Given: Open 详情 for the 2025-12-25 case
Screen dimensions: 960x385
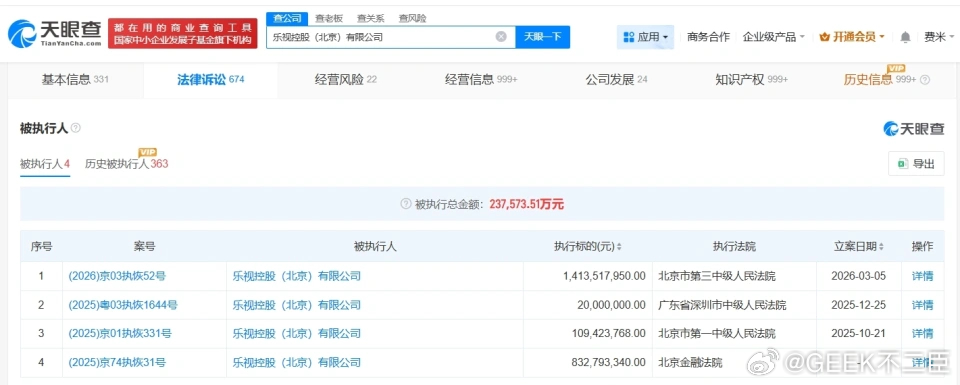Looking at the screenshot, I should 923,305.
